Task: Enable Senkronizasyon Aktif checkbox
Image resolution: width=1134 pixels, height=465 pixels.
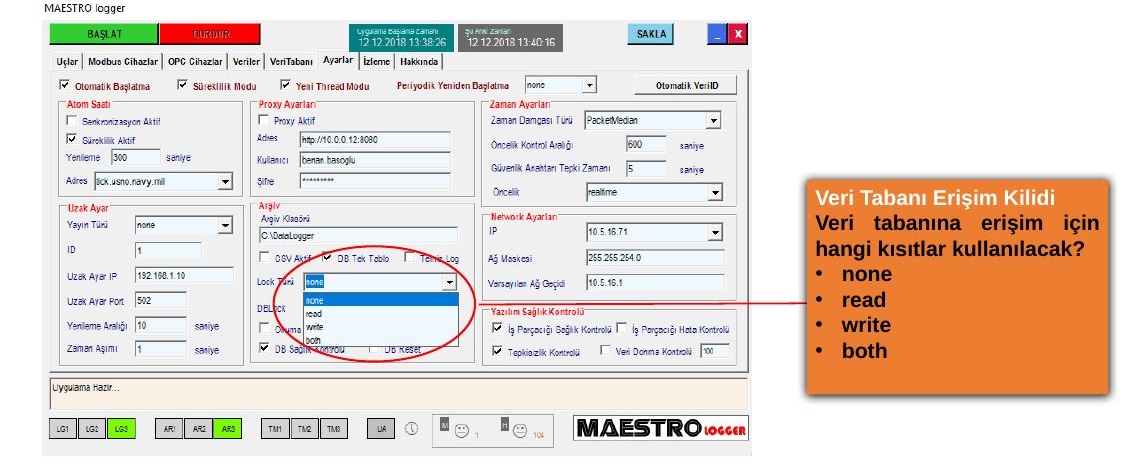Action: pyautogui.click(x=71, y=121)
